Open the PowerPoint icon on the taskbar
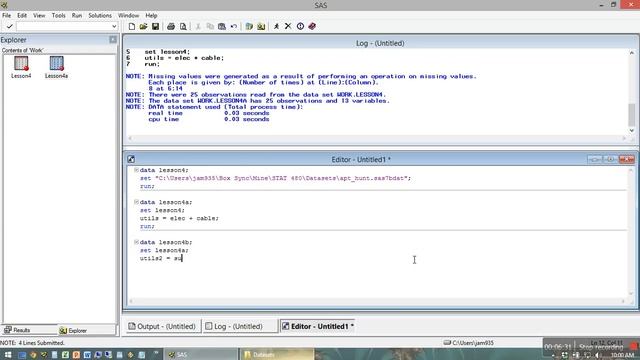 coord(76,355)
